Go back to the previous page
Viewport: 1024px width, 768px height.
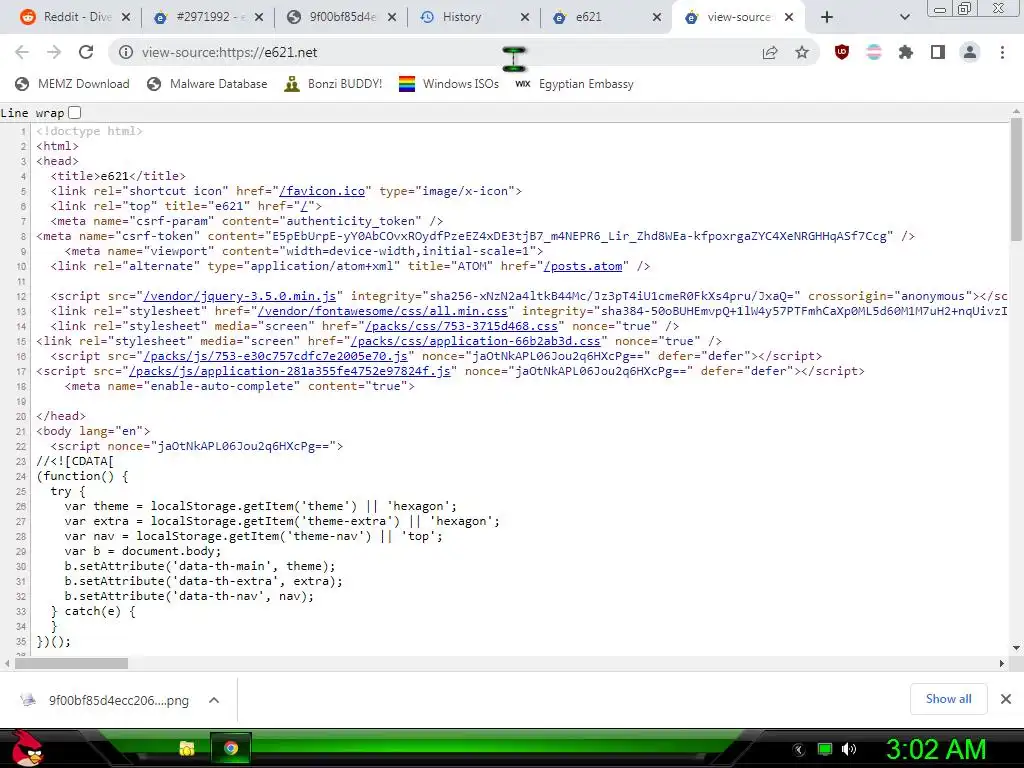(22, 52)
